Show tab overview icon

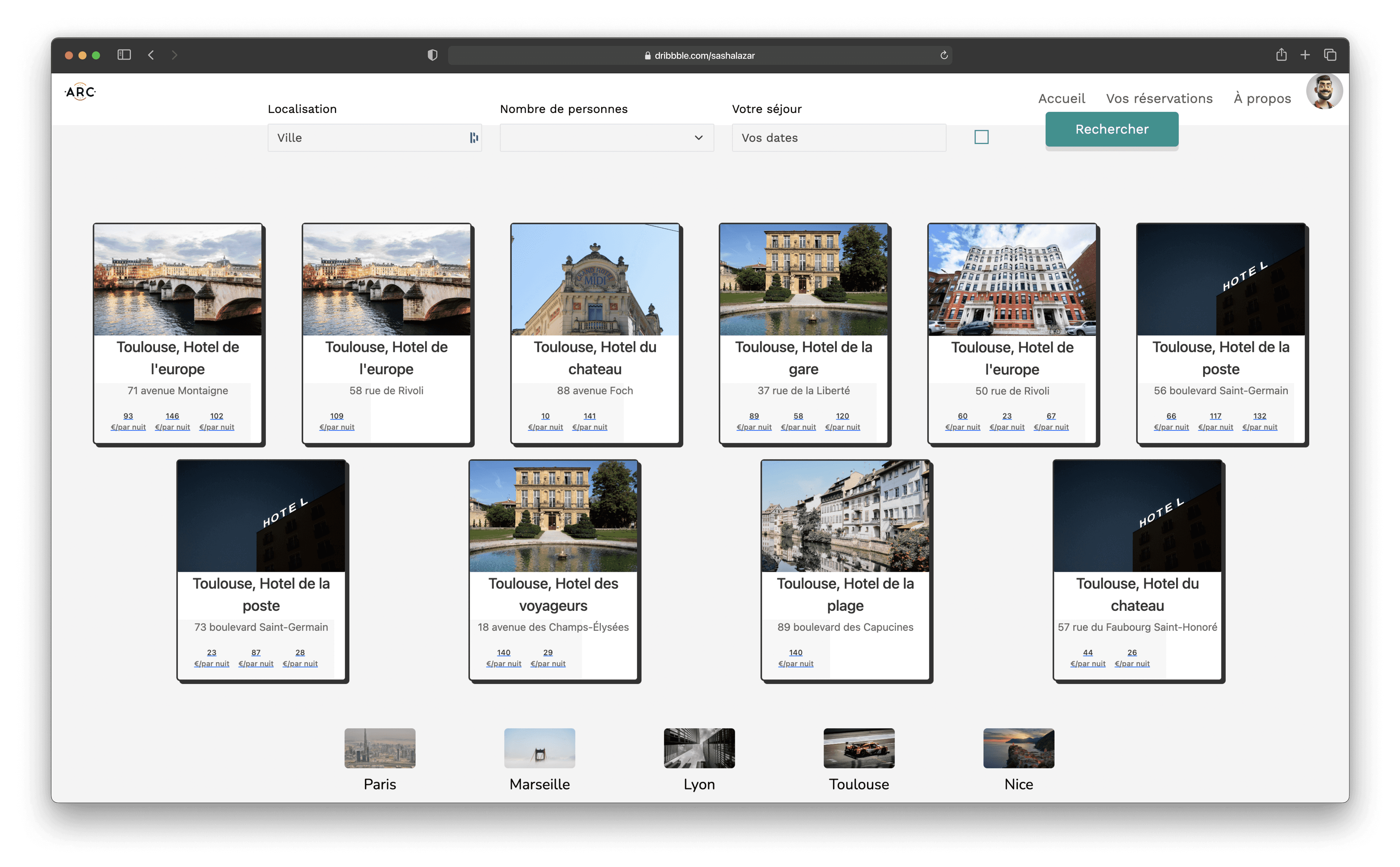coord(1330,55)
